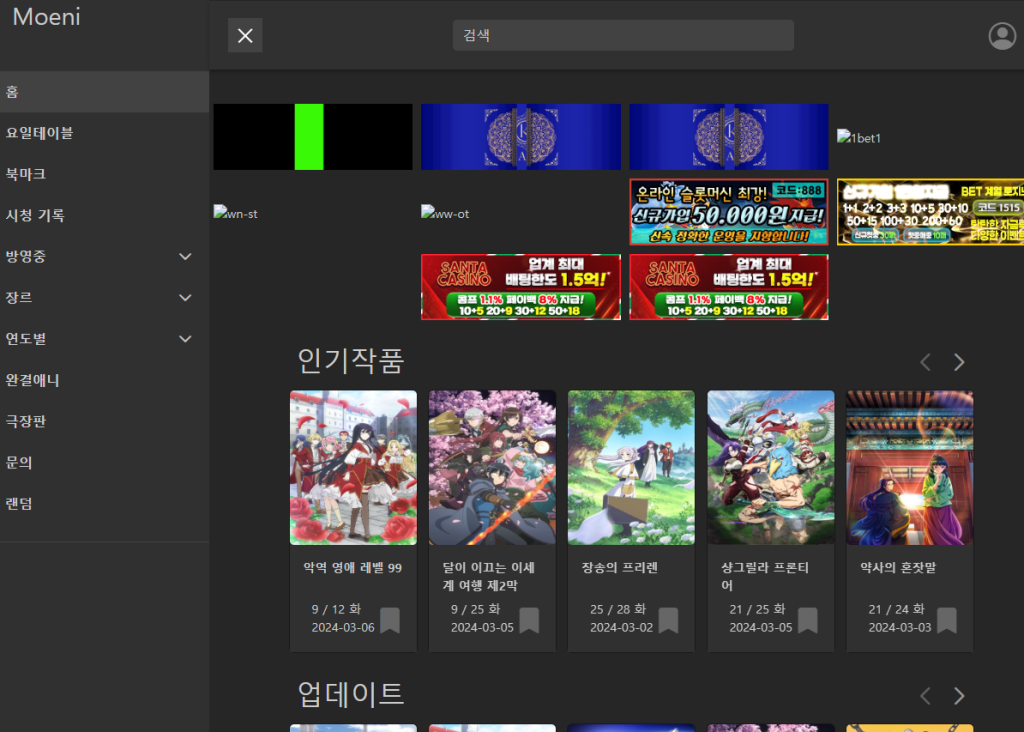Bookmark 샹그릴라 프론티어

click(808, 620)
